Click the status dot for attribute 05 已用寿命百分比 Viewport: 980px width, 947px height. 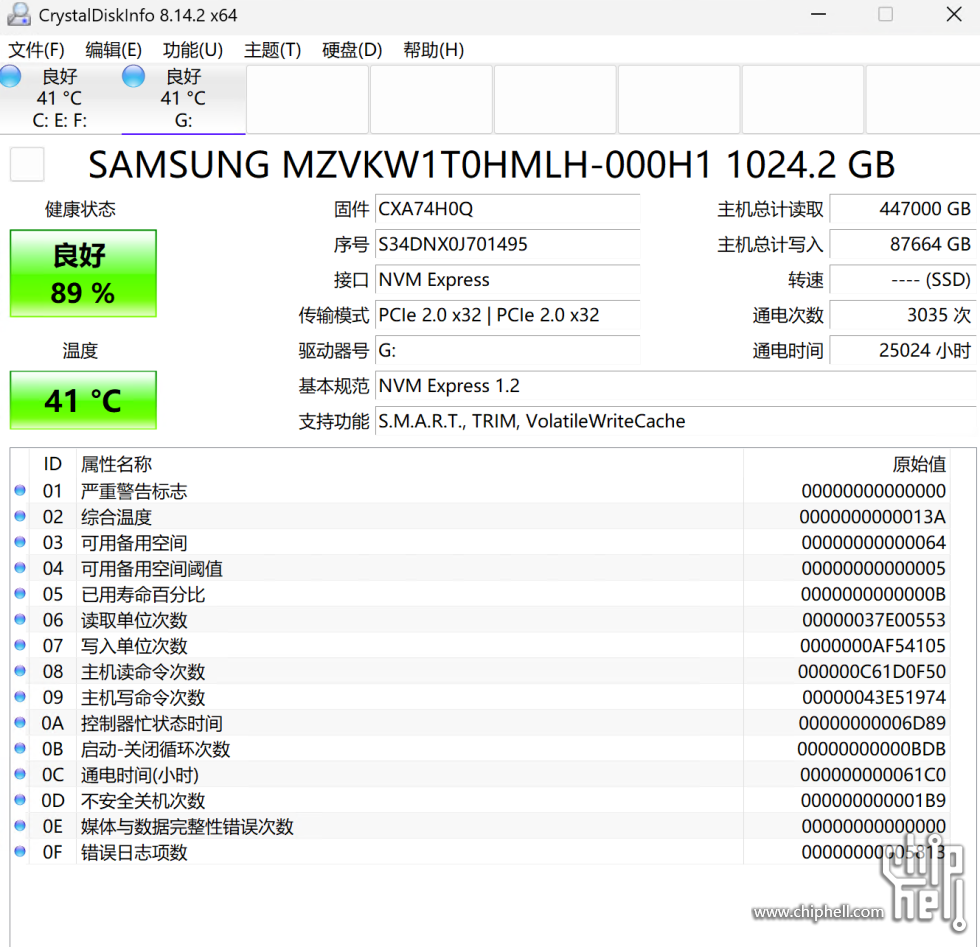[20, 594]
